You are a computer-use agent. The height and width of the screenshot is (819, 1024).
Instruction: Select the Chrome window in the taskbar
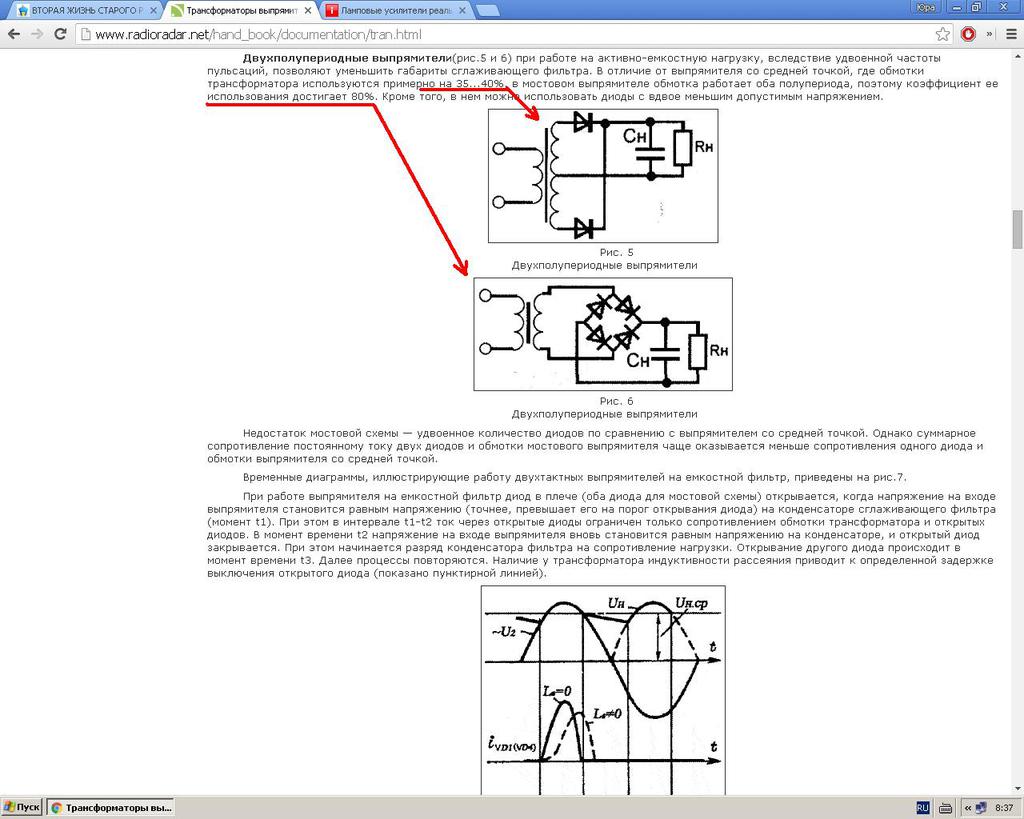tap(110, 807)
